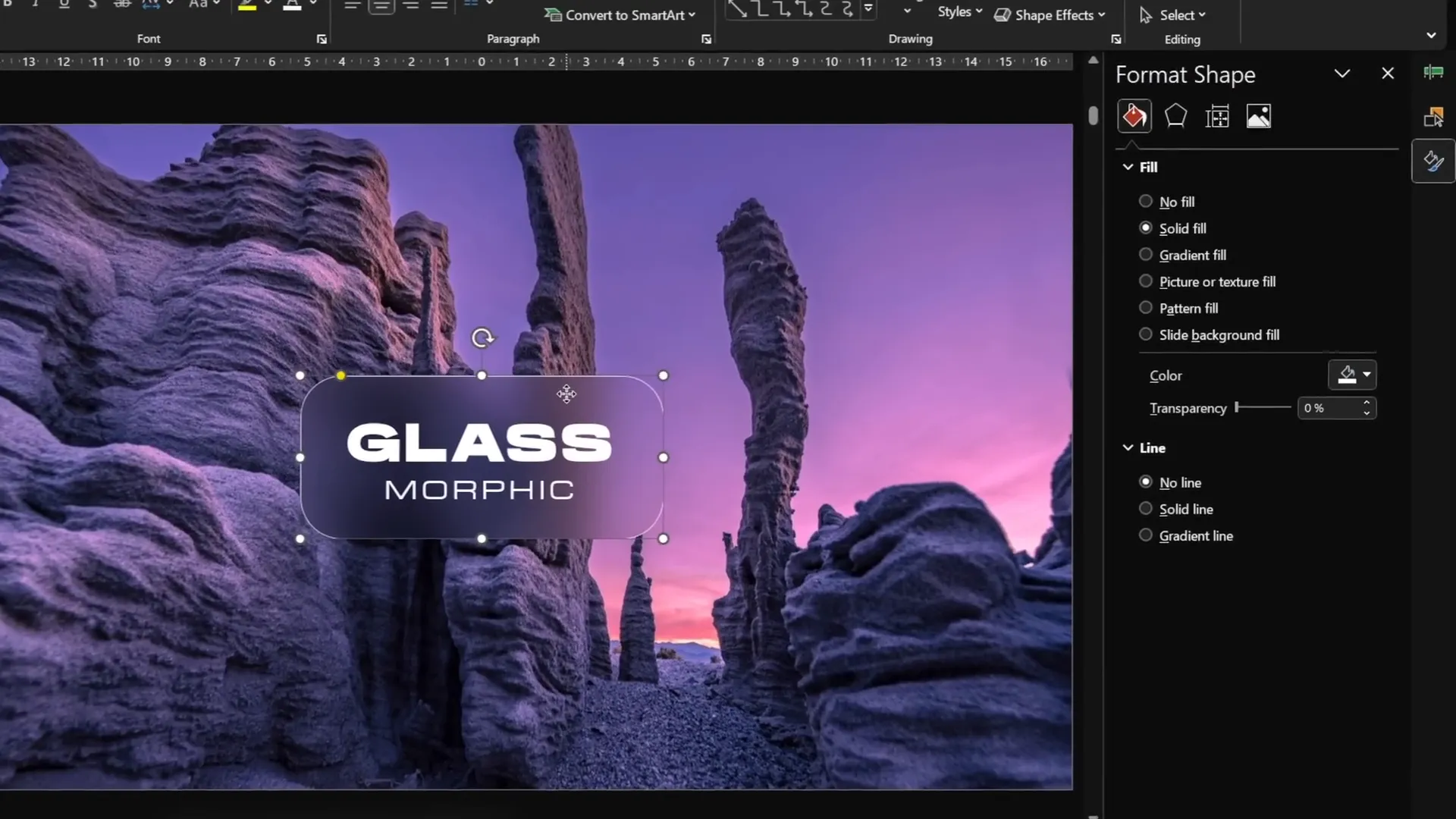This screenshot has height=819, width=1456.
Task: Open the highlight color dropdown arrow
Action: [x=268, y=4]
